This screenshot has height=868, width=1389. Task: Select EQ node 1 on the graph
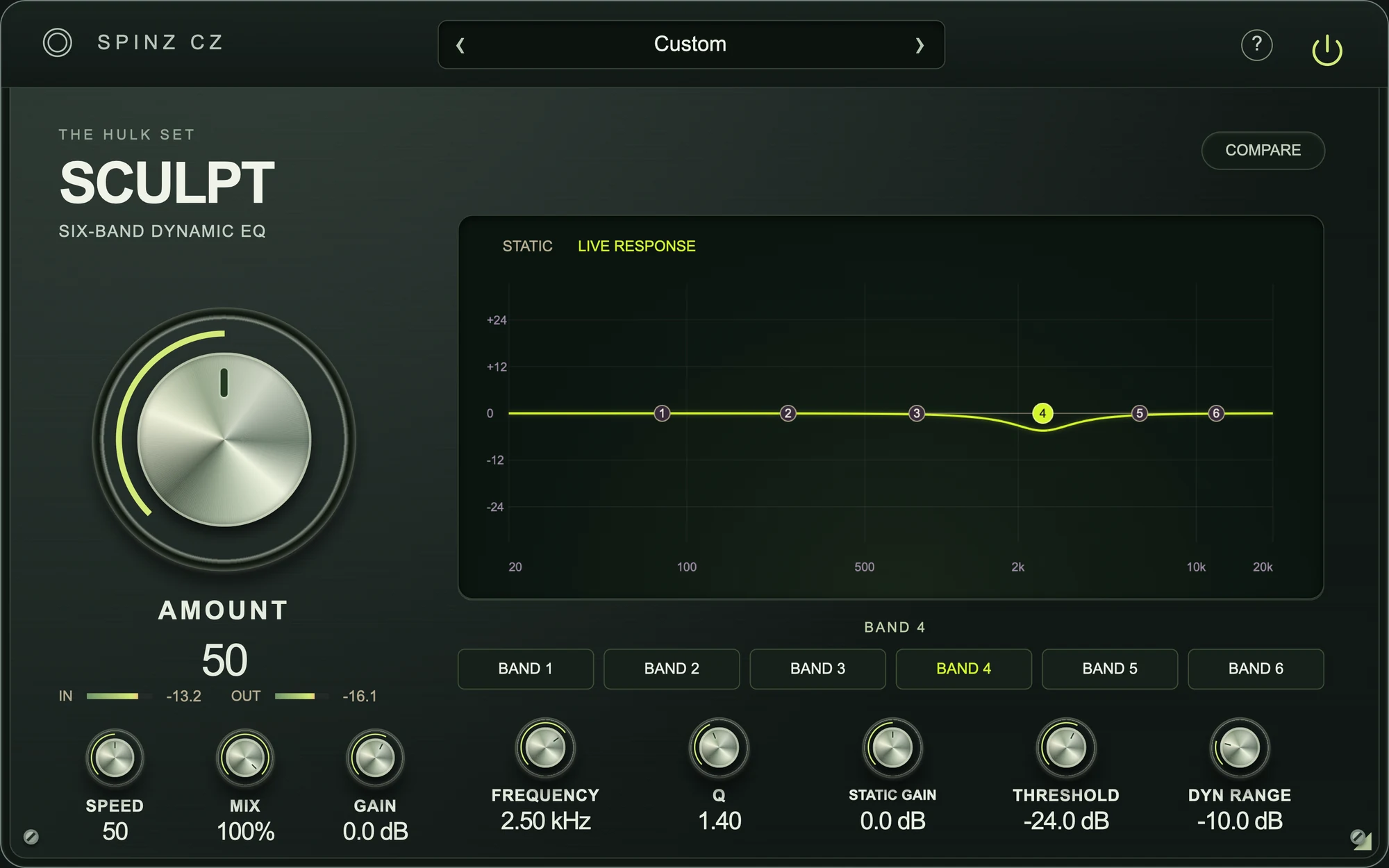point(662,413)
